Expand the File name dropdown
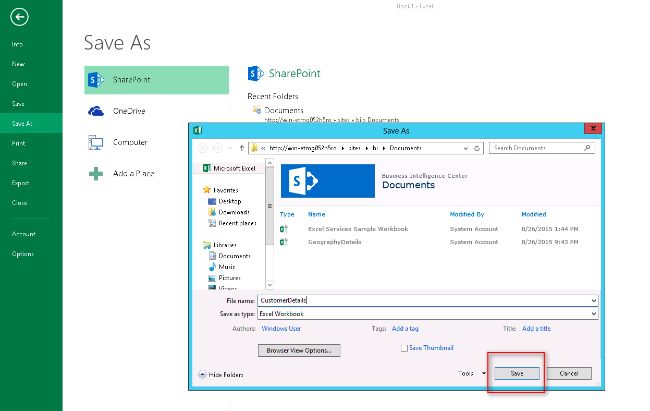650x411 pixels. coord(594,300)
